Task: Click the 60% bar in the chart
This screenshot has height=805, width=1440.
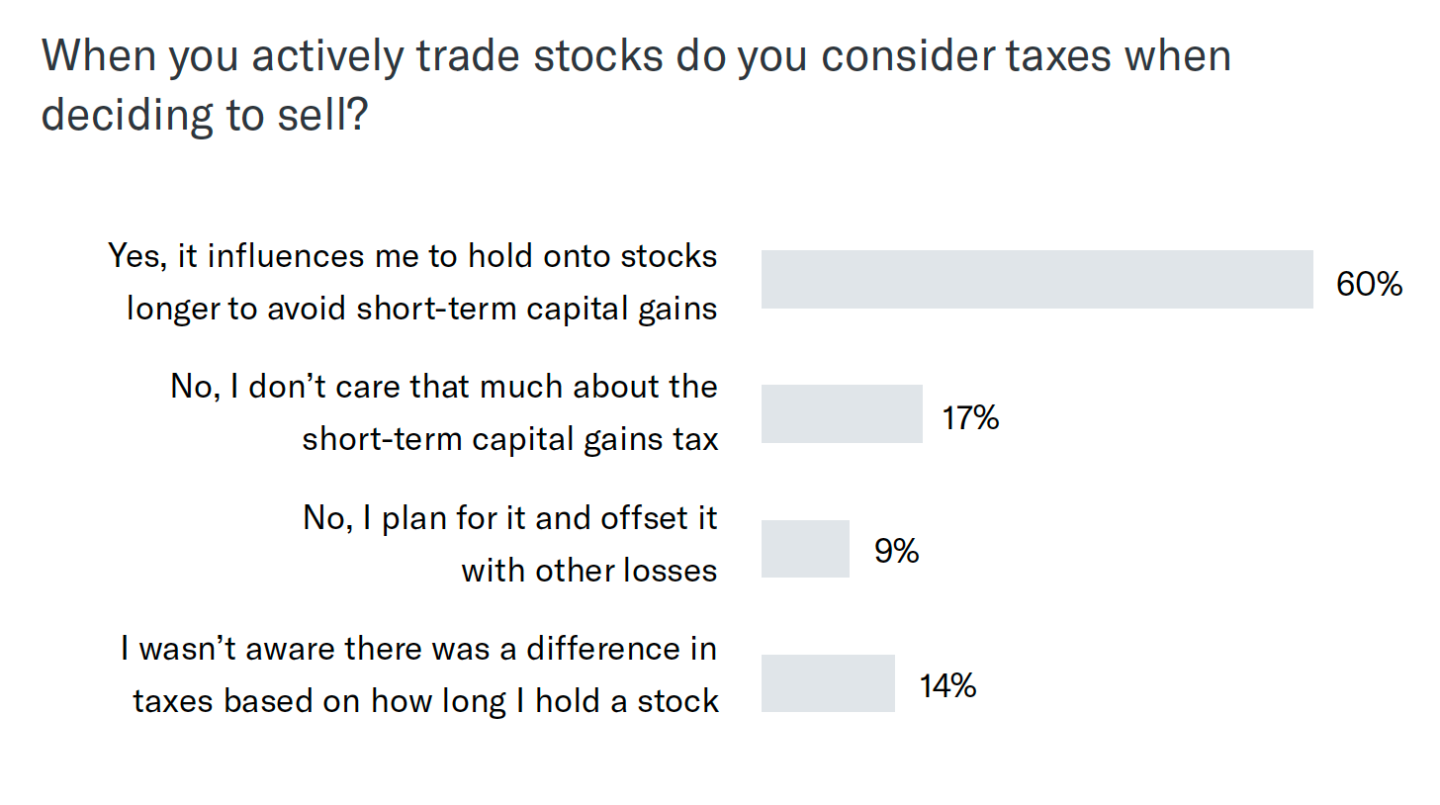Action: [1036, 279]
